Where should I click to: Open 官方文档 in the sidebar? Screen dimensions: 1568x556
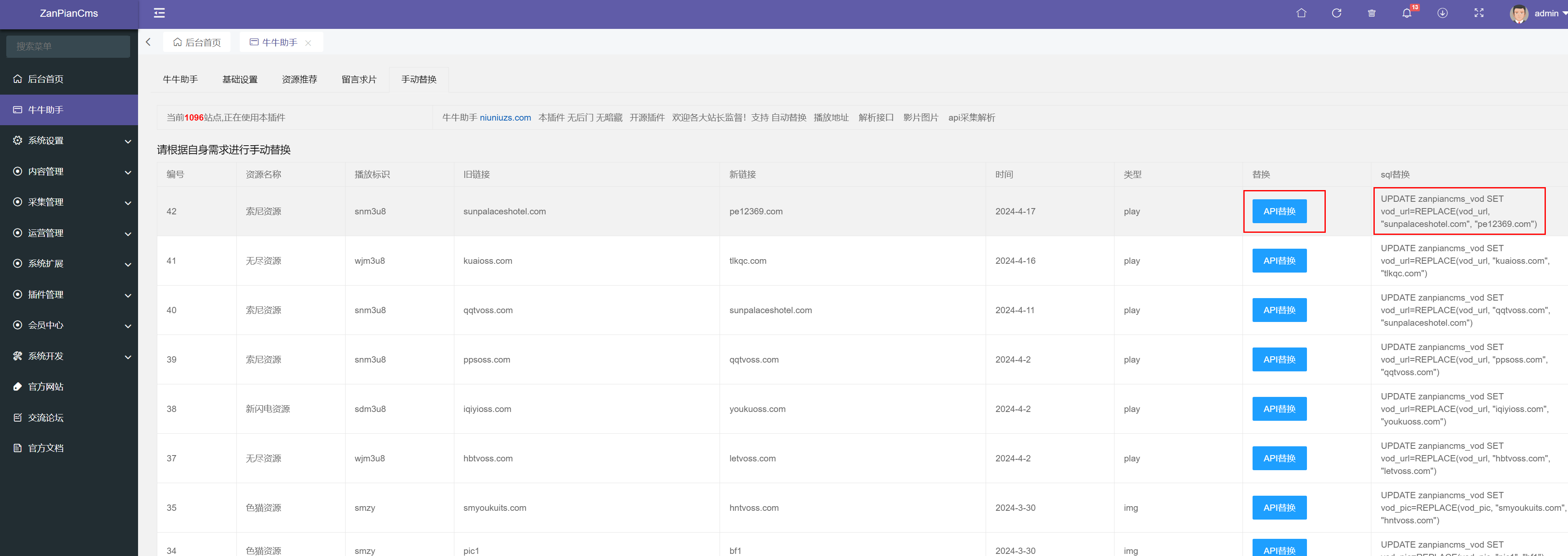pyautogui.click(x=69, y=448)
